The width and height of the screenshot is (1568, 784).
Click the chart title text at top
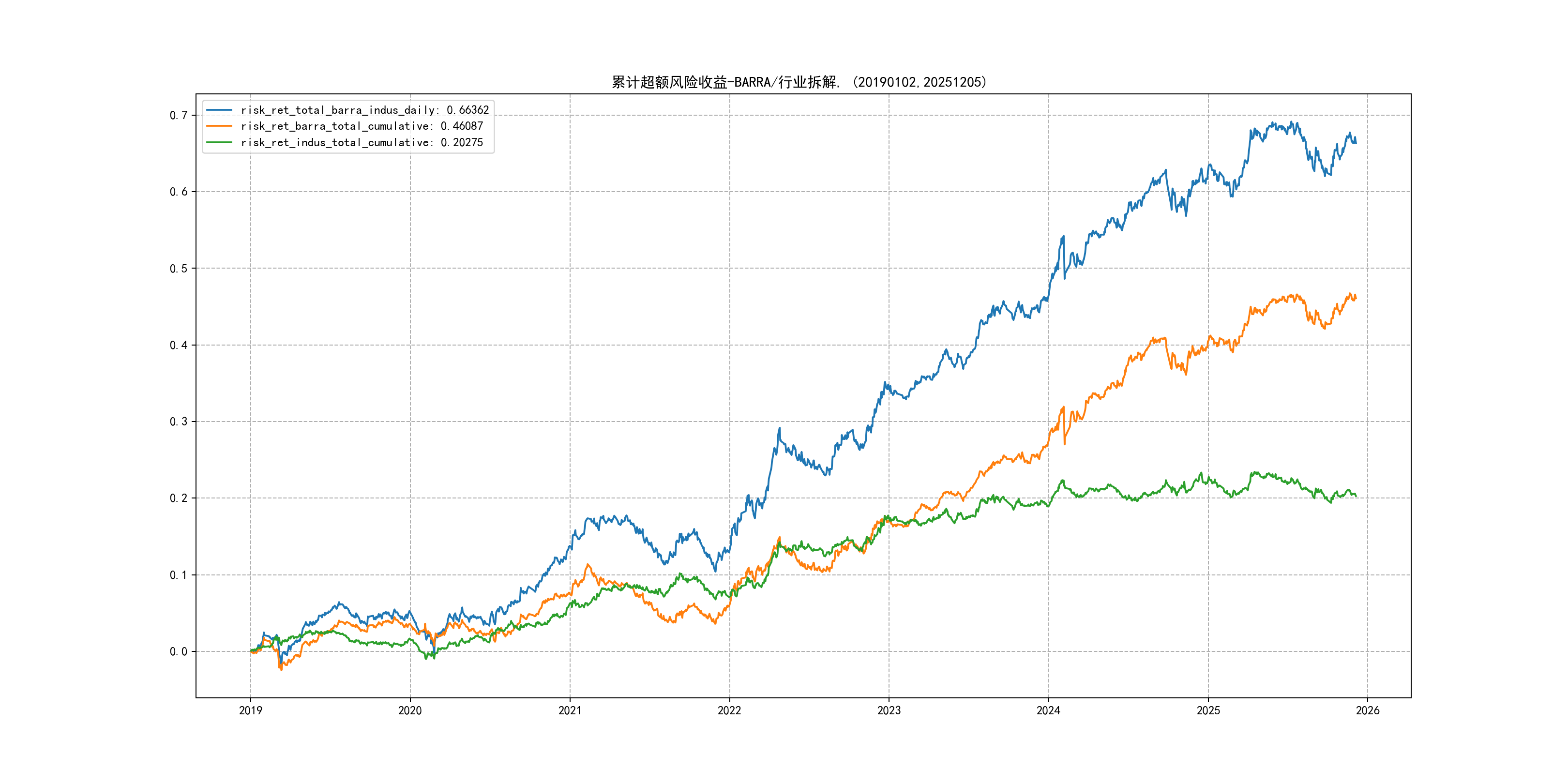[x=799, y=82]
